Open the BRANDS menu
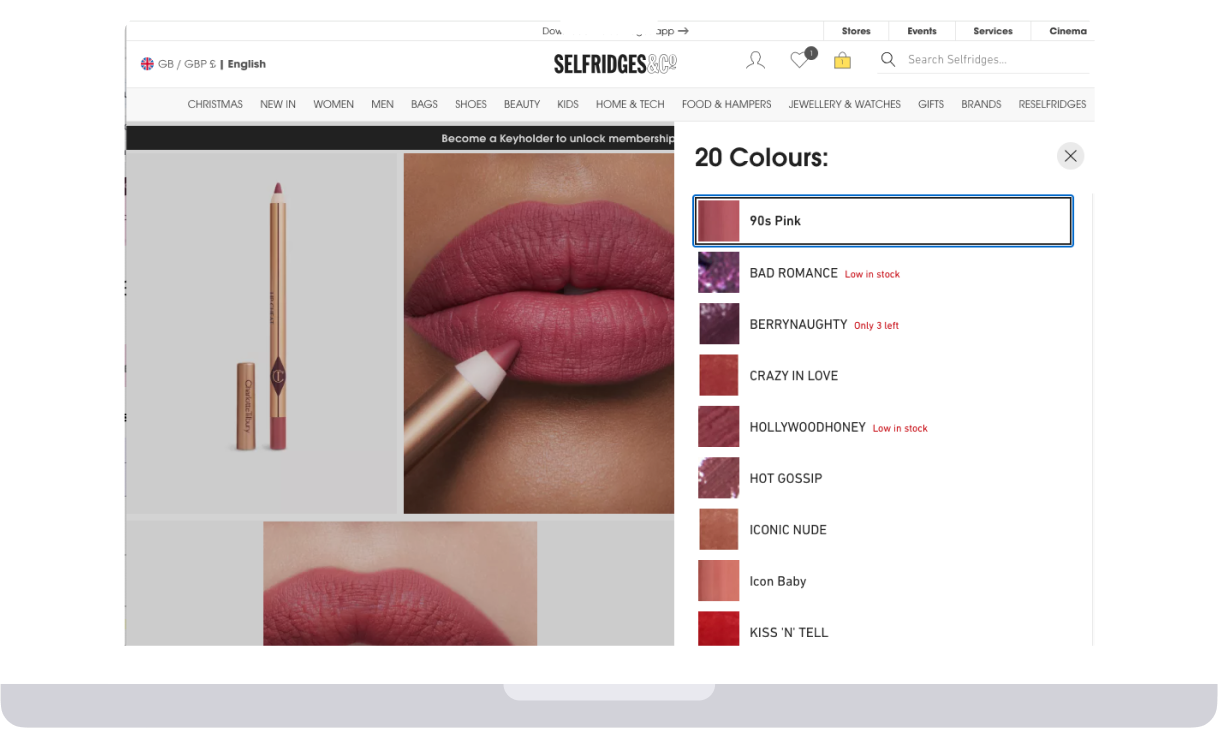This screenshot has width=1218, height=735. coord(981,104)
